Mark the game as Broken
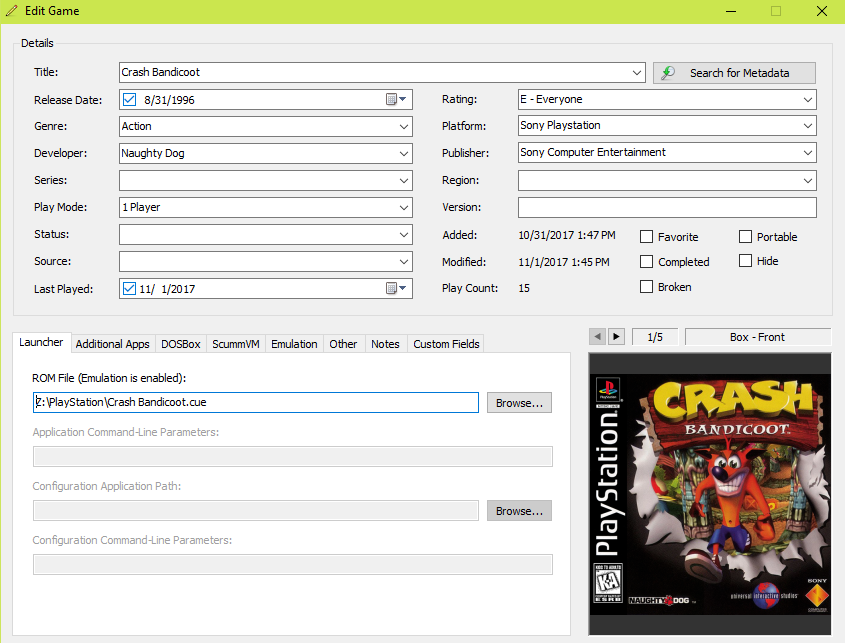Image resolution: width=845 pixels, height=643 pixels. [646, 287]
